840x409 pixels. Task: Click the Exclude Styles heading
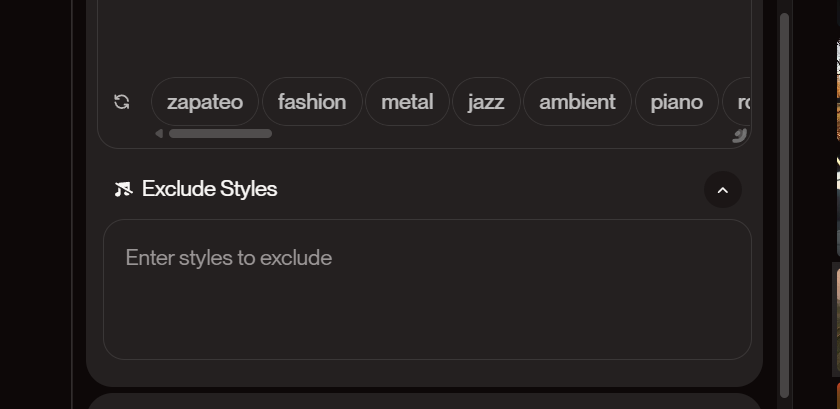tap(209, 189)
